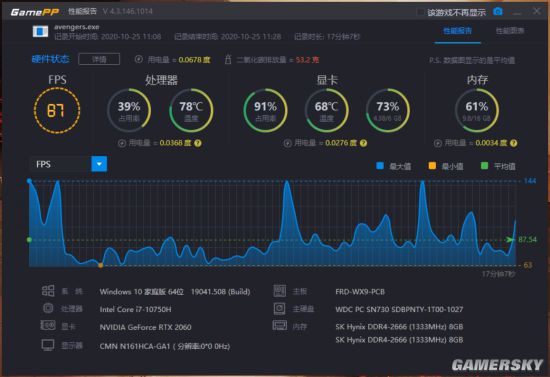Click the GPU temperature gauge showing 68℃
The height and width of the screenshot is (377, 550).
327,110
